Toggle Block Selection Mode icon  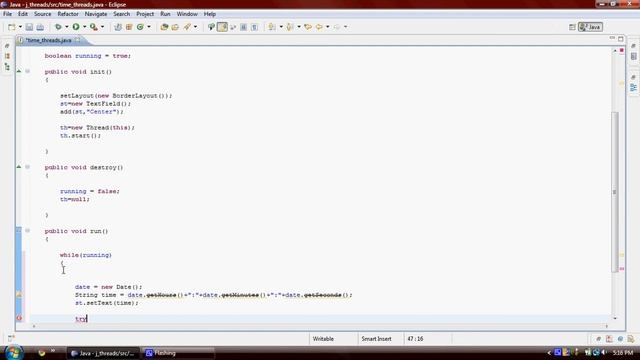pyautogui.click(x=244, y=27)
